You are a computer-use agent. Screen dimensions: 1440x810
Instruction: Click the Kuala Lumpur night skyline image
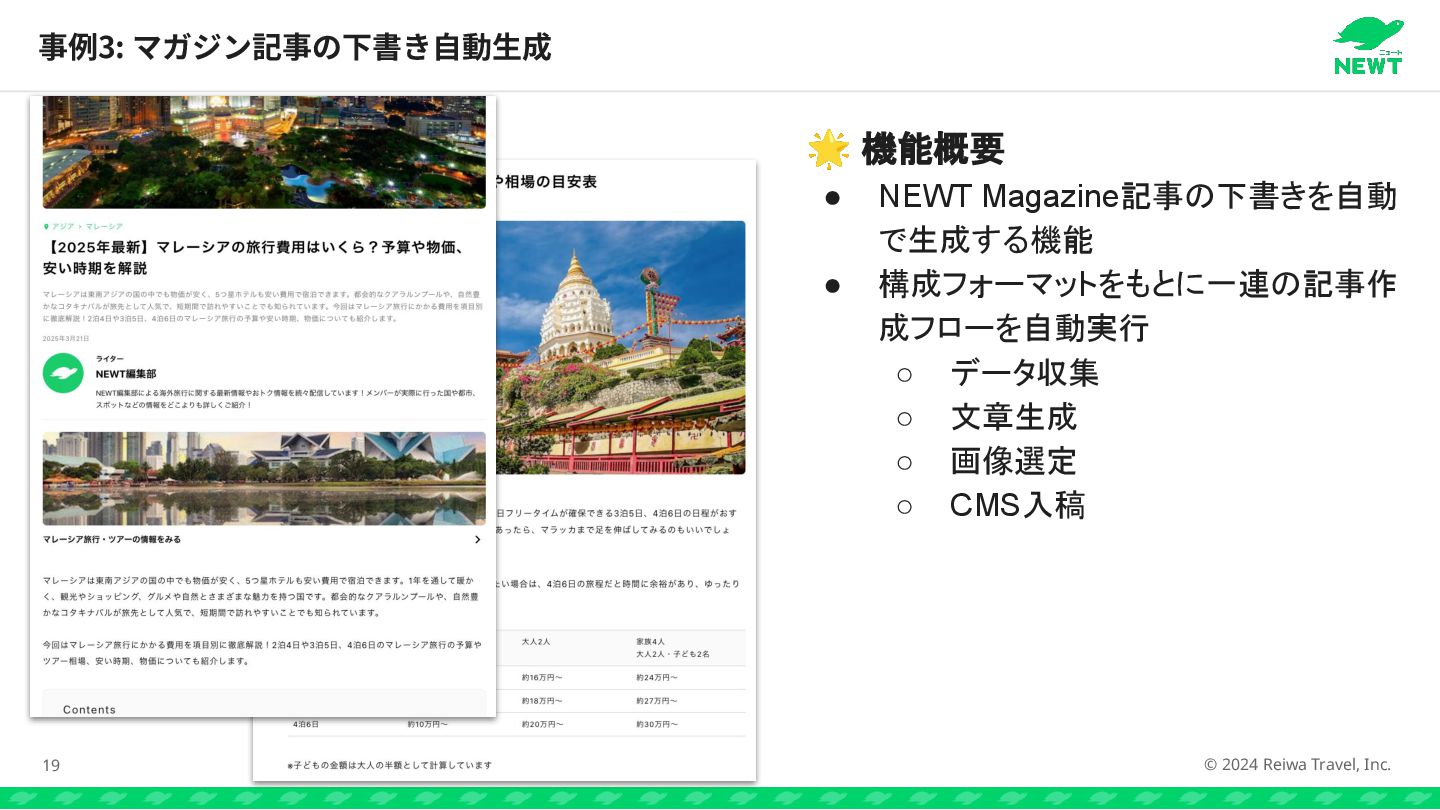click(x=264, y=152)
